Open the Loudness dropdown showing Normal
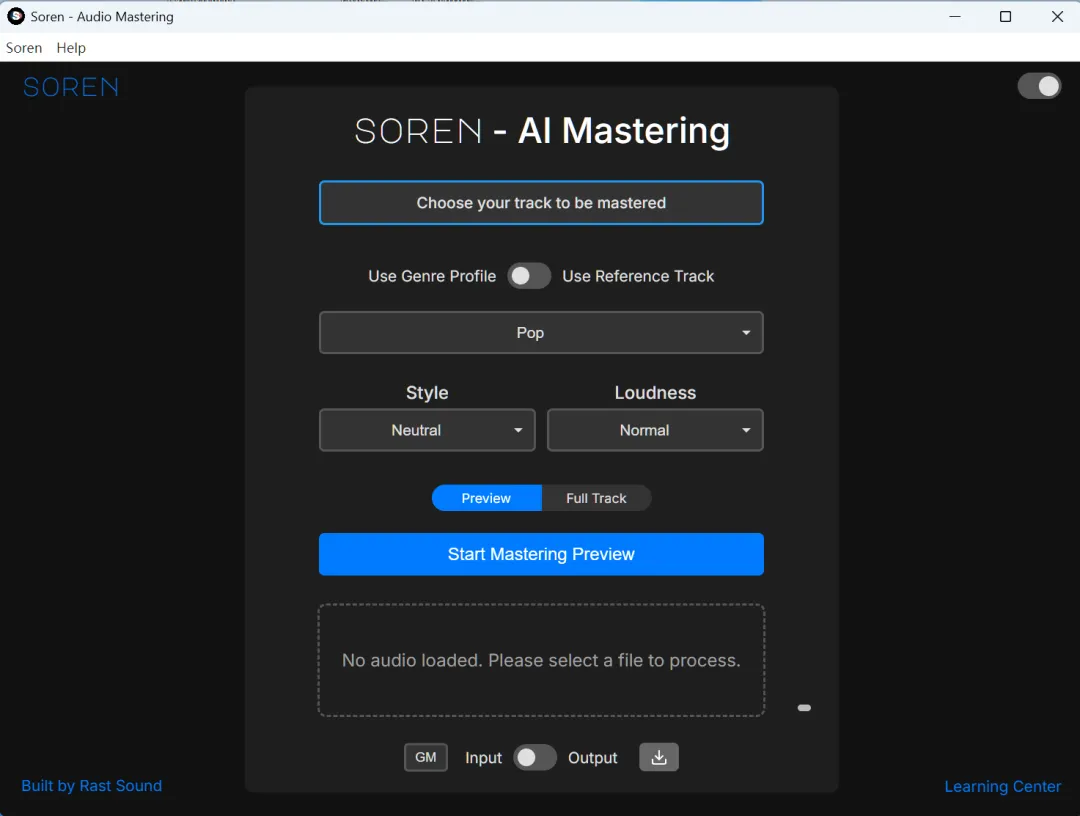The image size is (1080, 816). tap(655, 430)
